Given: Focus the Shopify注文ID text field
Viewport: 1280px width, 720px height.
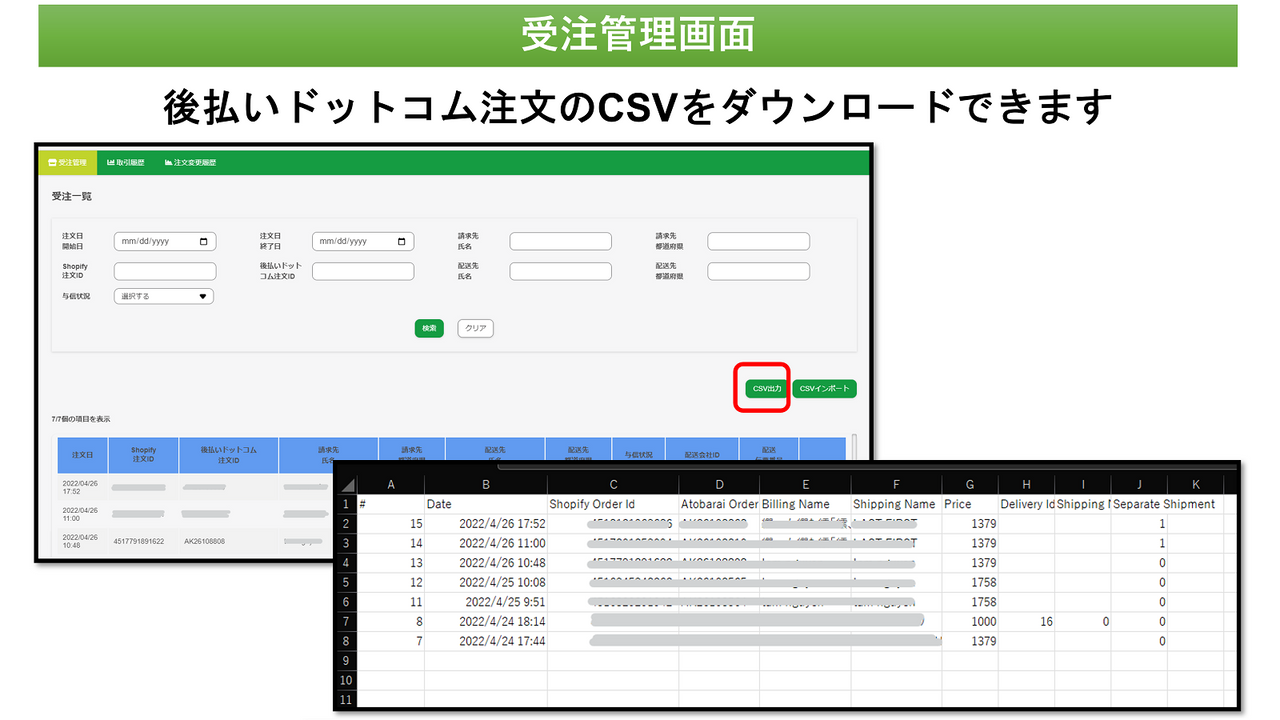Looking at the screenshot, I should [165, 271].
